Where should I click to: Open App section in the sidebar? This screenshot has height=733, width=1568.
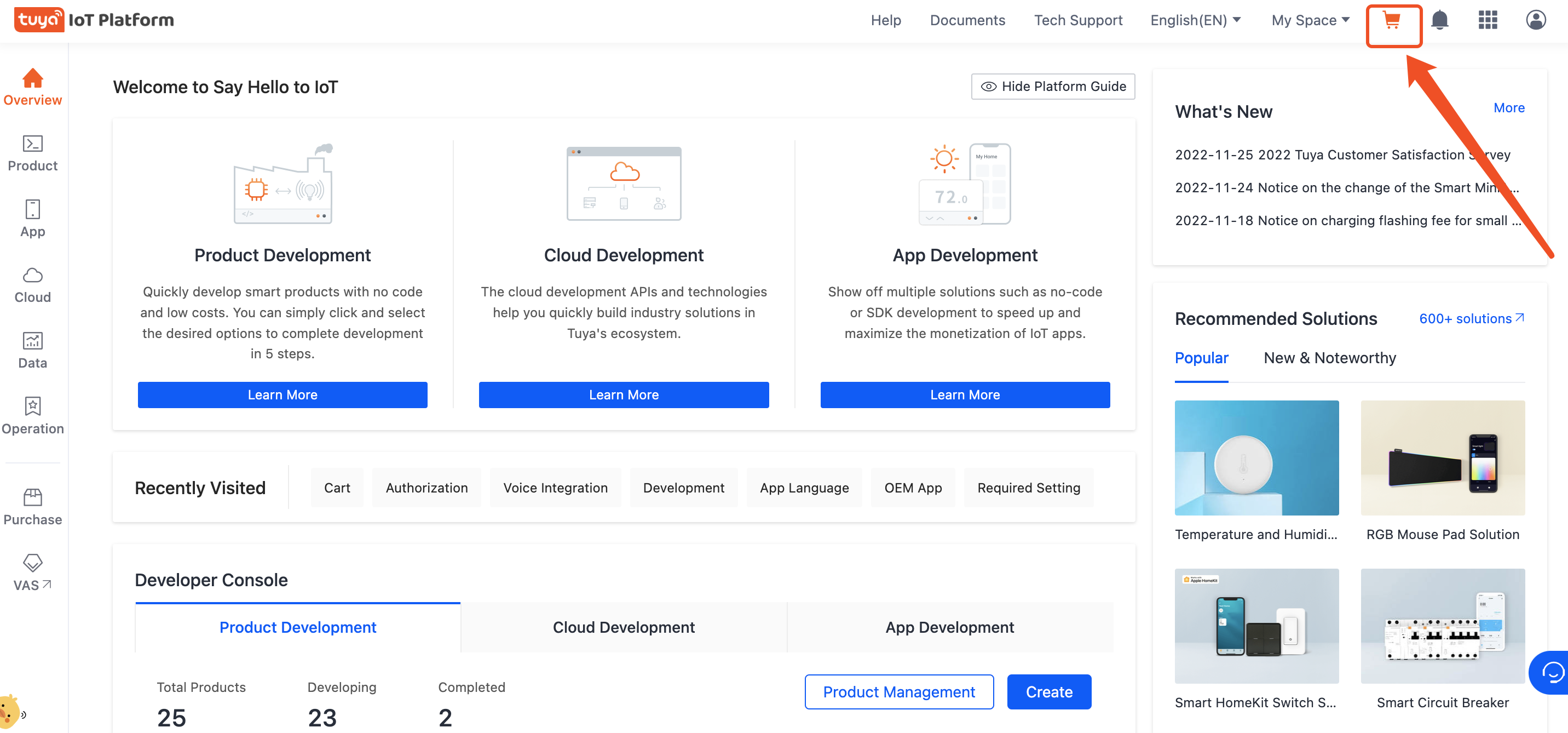33,219
